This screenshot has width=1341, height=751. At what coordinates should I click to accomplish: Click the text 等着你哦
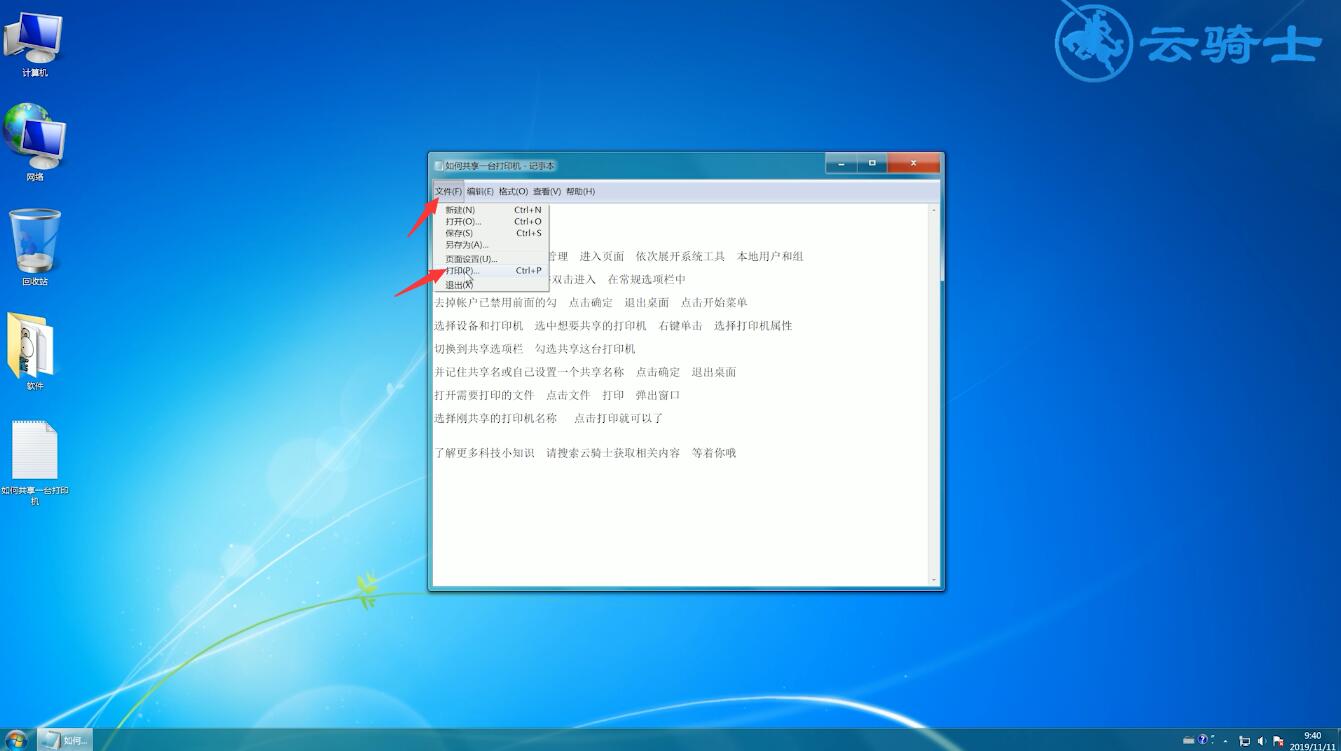(x=714, y=453)
